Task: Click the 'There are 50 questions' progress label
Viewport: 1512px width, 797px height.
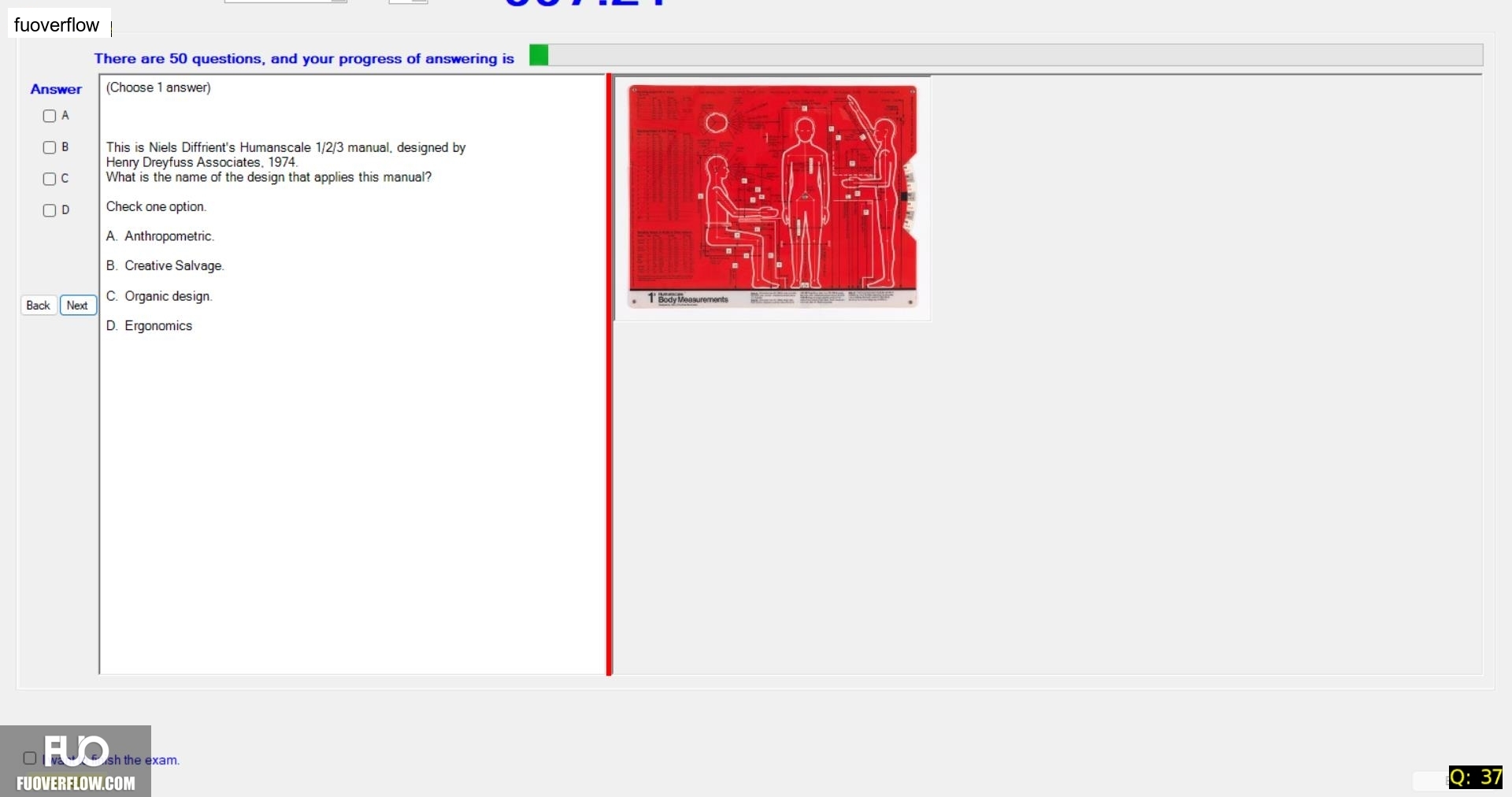Action: coord(304,58)
